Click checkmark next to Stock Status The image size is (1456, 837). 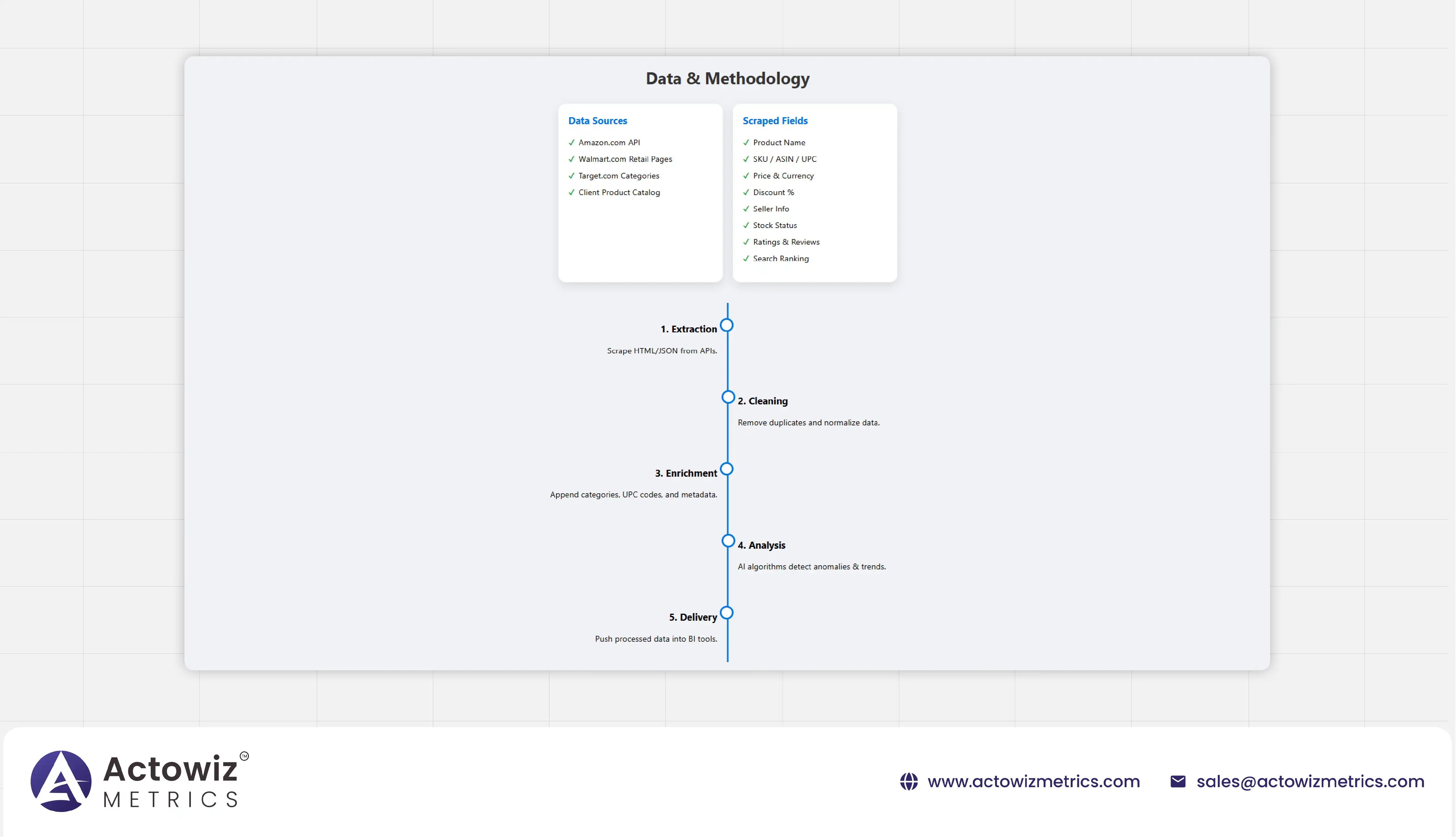pyautogui.click(x=746, y=225)
